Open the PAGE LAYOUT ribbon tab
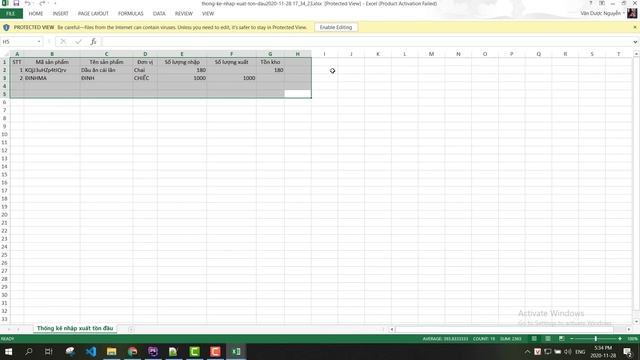Viewport: 640px width, 360px height. (x=93, y=13)
